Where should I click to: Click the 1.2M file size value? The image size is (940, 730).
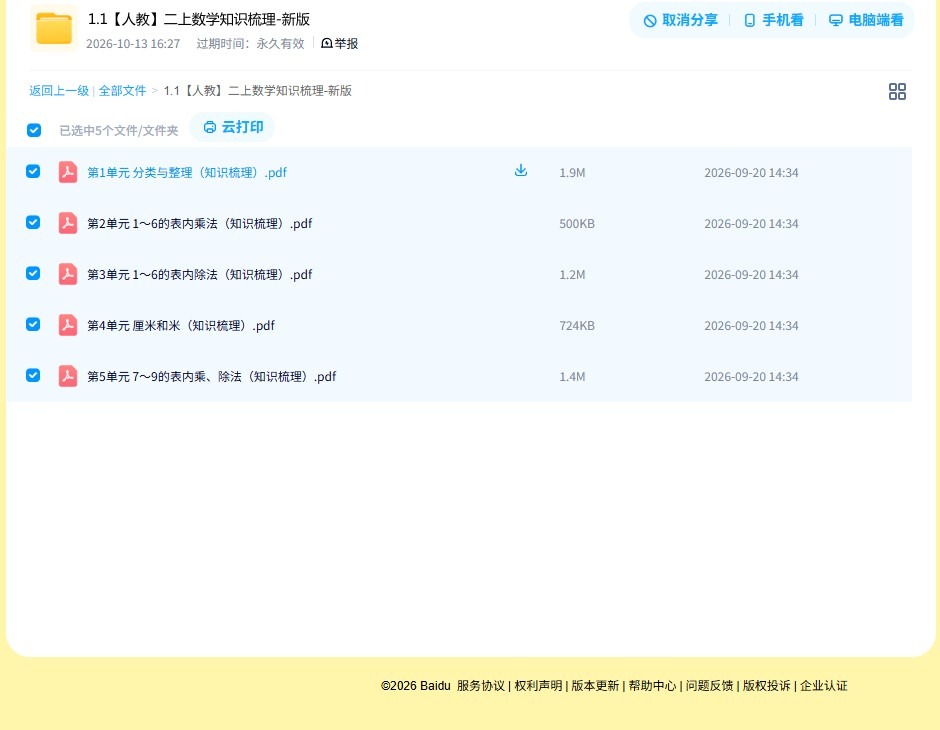[x=572, y=274]
